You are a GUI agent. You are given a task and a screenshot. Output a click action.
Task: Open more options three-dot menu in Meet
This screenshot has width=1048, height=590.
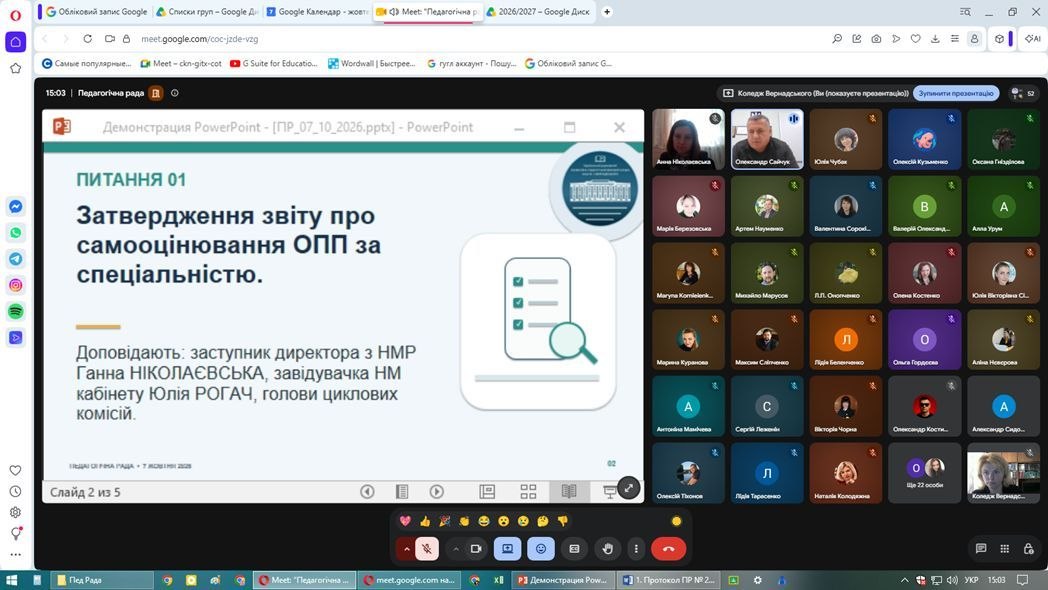tap(636, 549)
